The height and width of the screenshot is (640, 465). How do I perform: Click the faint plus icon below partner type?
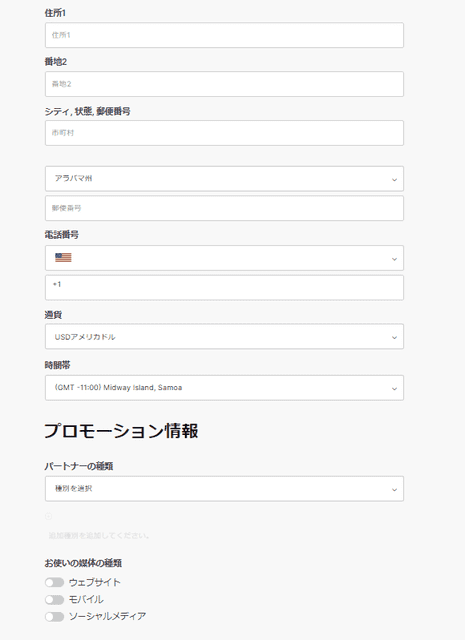(49, 516)
